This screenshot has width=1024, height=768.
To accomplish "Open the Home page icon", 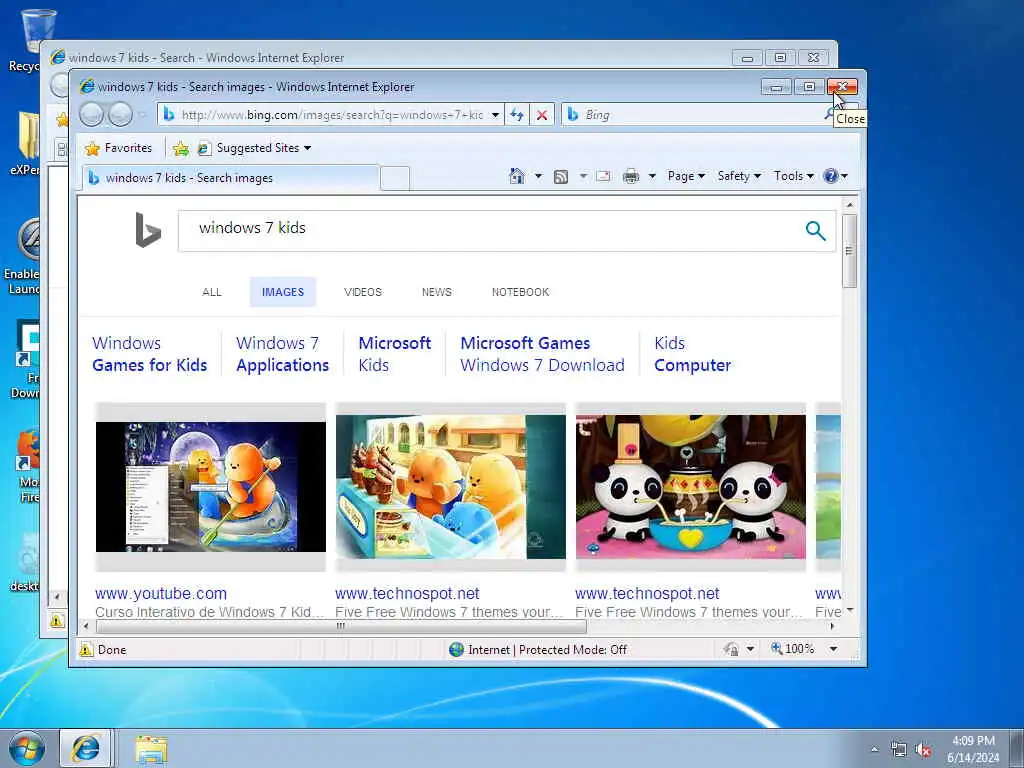I will (x=517, y=176).
